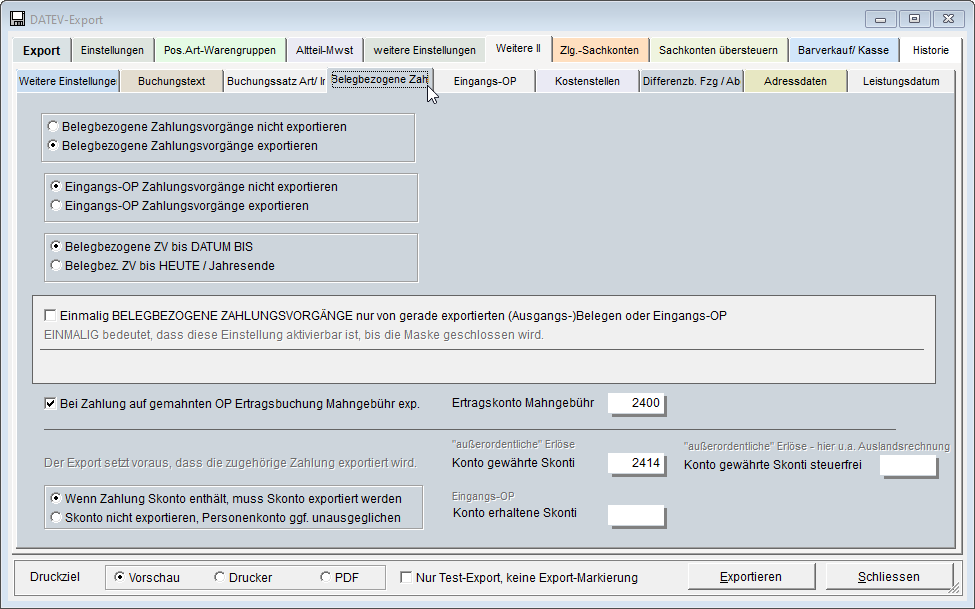Screen dimensions: 975x609
Task: Select Belegbezogene Zahlungsvorgänge exportieren radio
Action: pyautogui.click(x=183, y=146)
